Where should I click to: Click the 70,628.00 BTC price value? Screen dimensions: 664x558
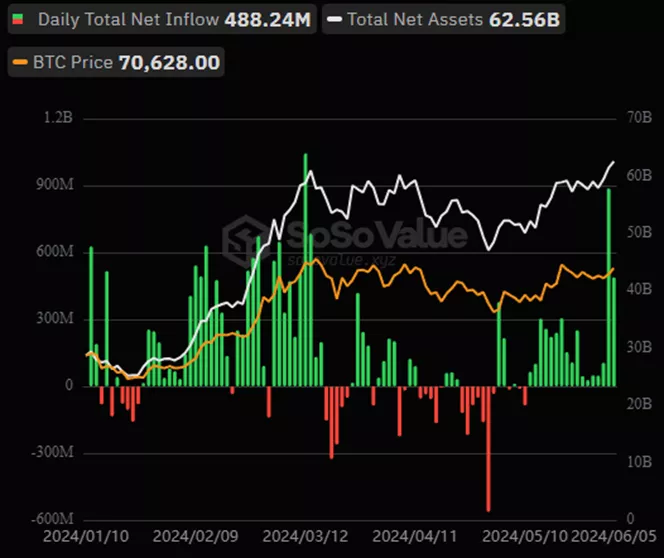pyautogui.click(x=169, y=63)
